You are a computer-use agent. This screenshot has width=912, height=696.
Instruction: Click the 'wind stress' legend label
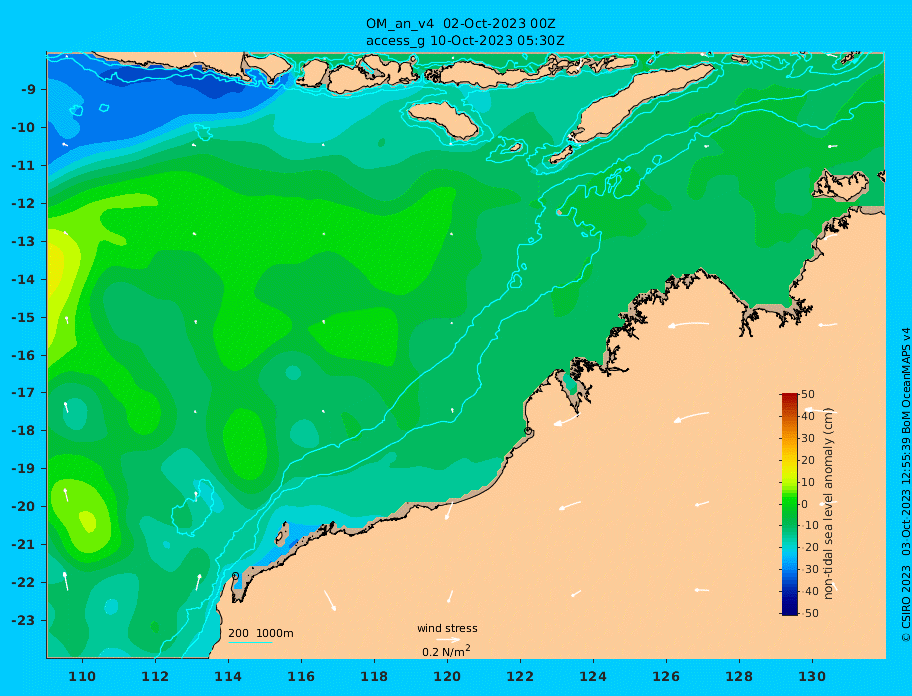(447, 629)
